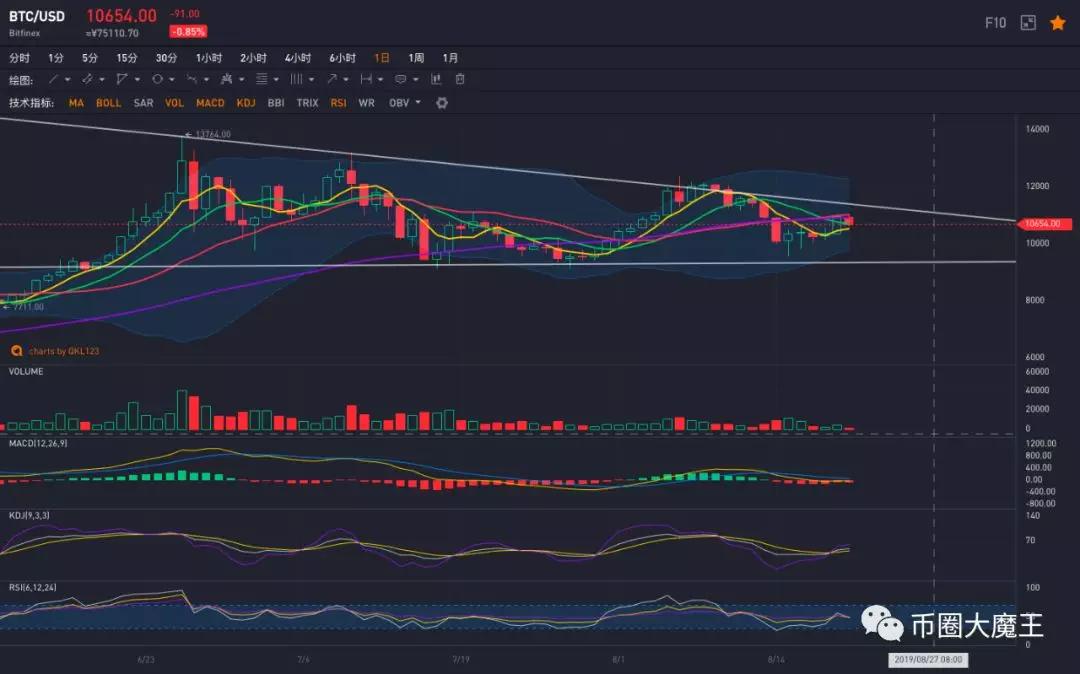The width and height of the screenshot is (1080, 674).
Task: Switch to the 6小时 timeframe
Action: [342, 58]
